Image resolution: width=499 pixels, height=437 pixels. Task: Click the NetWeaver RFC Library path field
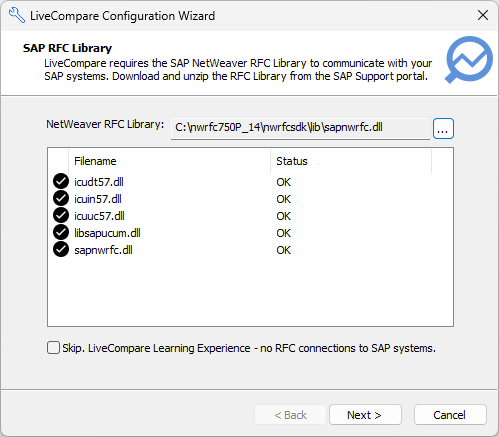coord(300,128)
